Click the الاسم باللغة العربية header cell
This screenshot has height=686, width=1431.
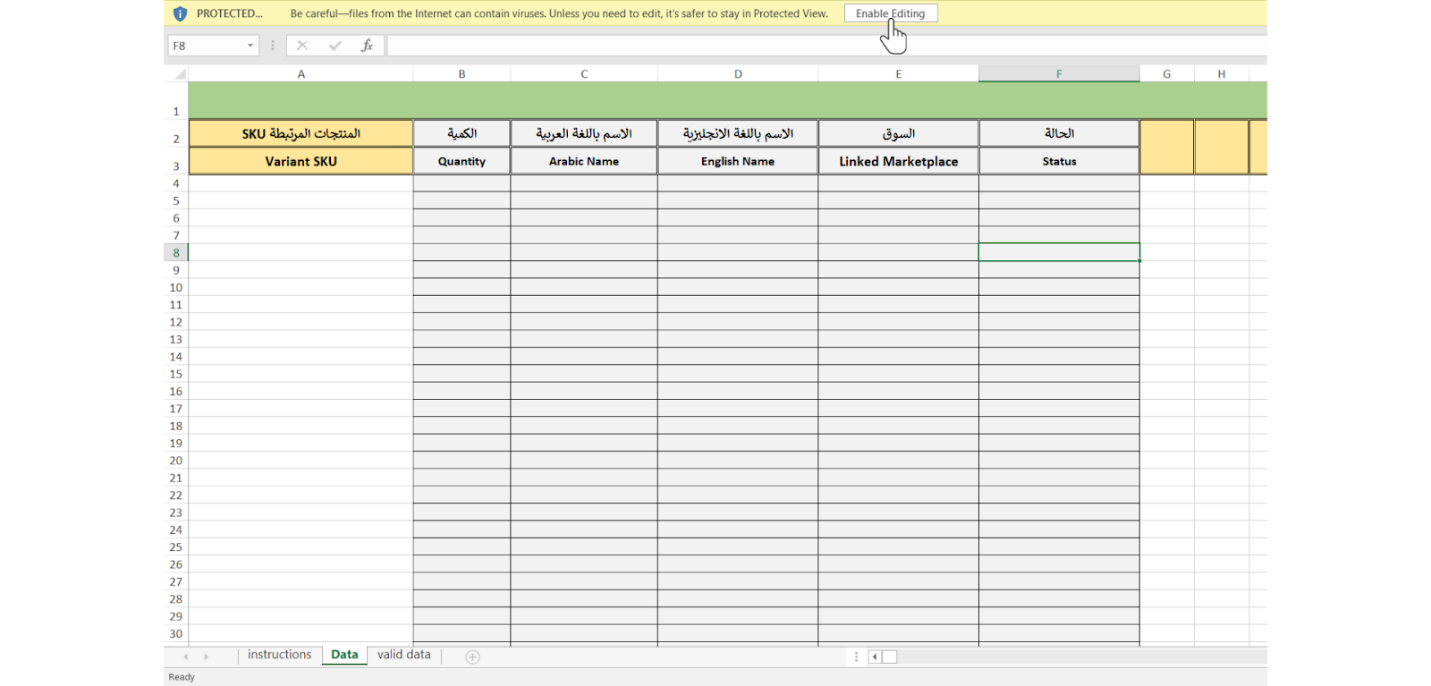(584, 134)
